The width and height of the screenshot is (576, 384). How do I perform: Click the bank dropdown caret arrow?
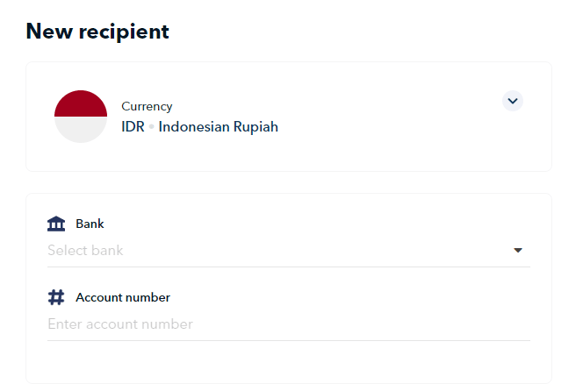pos(518,250)
